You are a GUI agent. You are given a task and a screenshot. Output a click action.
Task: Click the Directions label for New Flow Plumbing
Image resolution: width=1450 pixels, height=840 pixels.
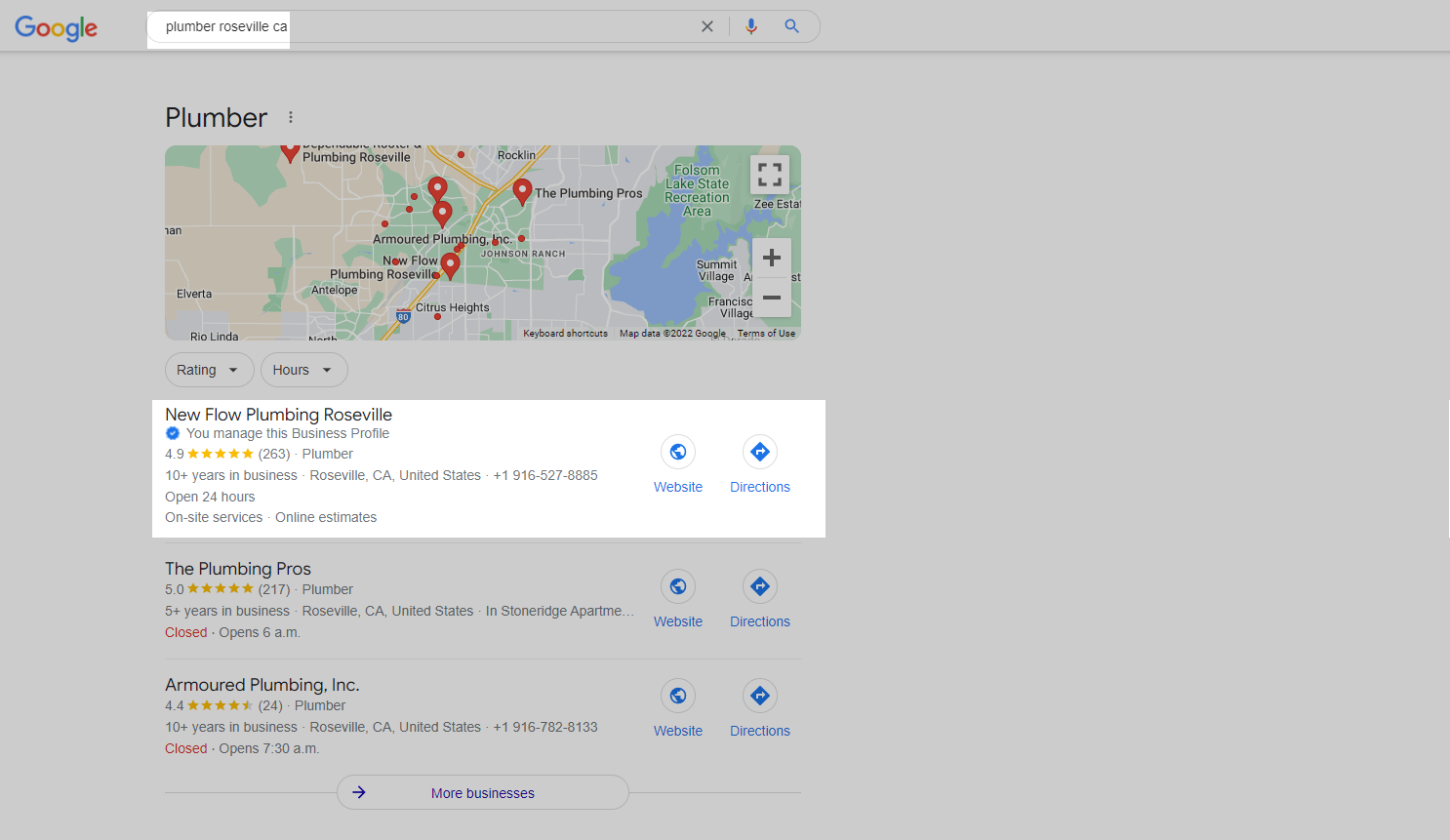click(x=760, y=487)
